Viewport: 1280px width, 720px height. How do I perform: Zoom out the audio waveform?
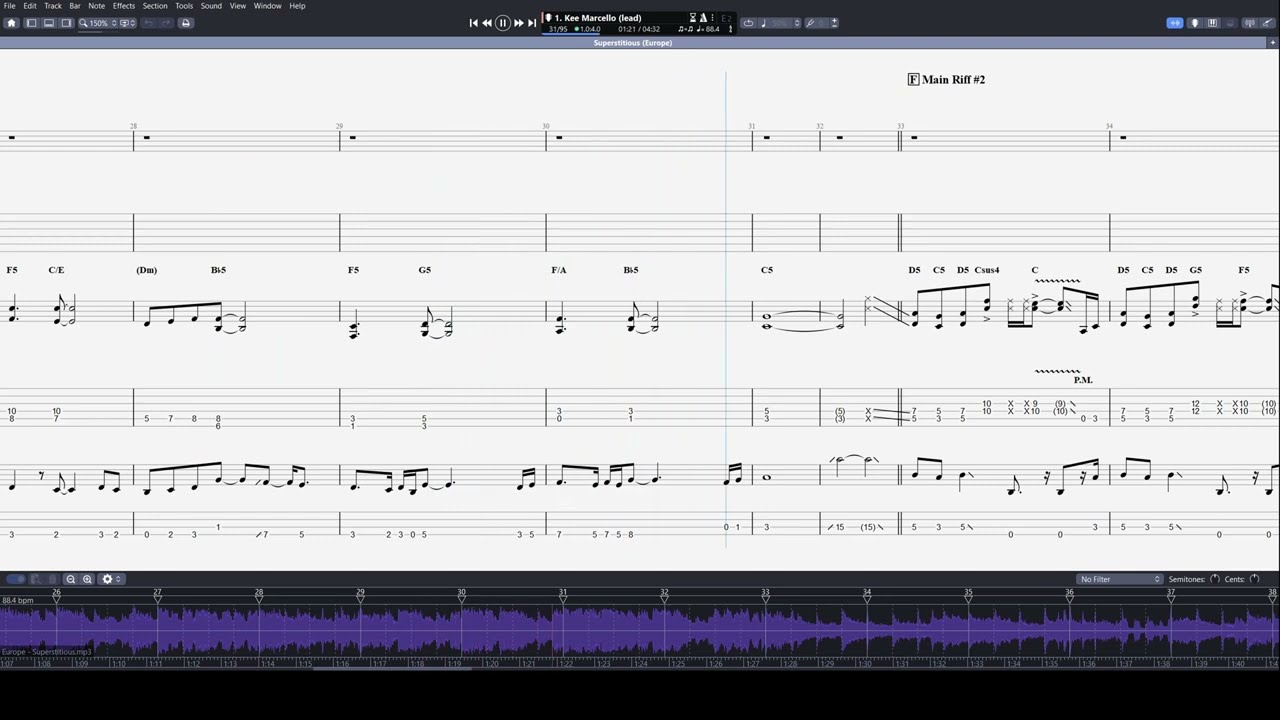point(70,579)
